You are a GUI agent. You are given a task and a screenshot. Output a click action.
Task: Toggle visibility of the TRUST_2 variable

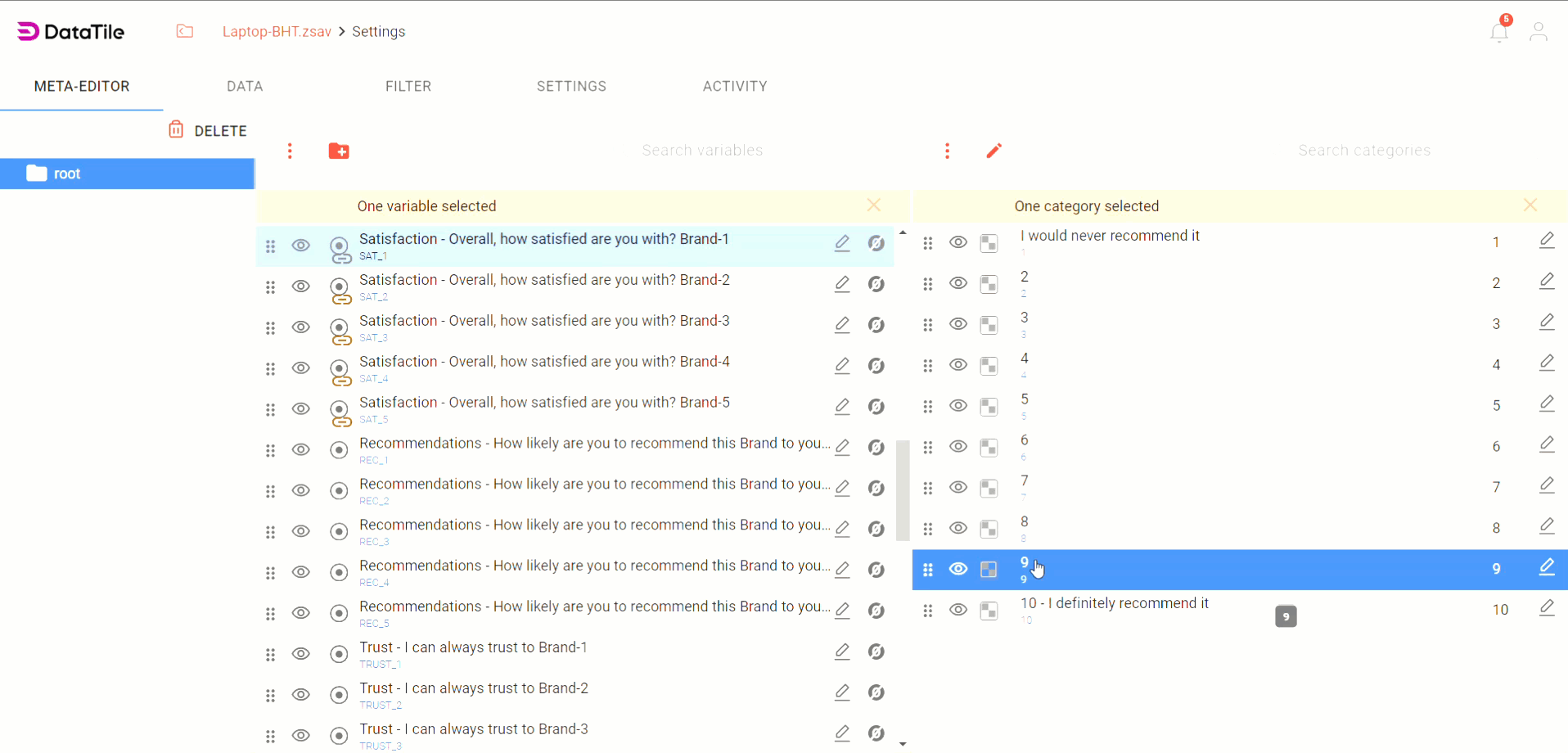pyautogui.click(x=300, y=695)
